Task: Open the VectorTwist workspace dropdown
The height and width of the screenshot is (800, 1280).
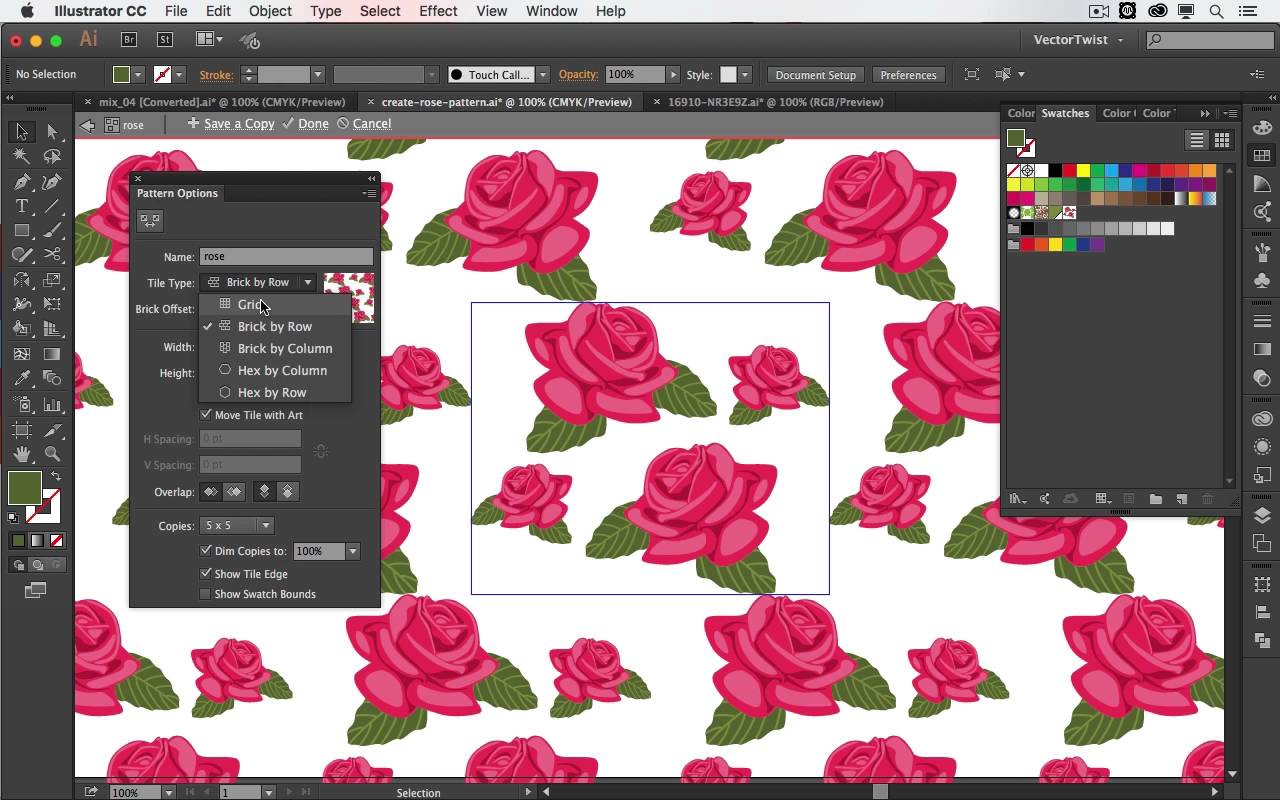Action: 1078,40
